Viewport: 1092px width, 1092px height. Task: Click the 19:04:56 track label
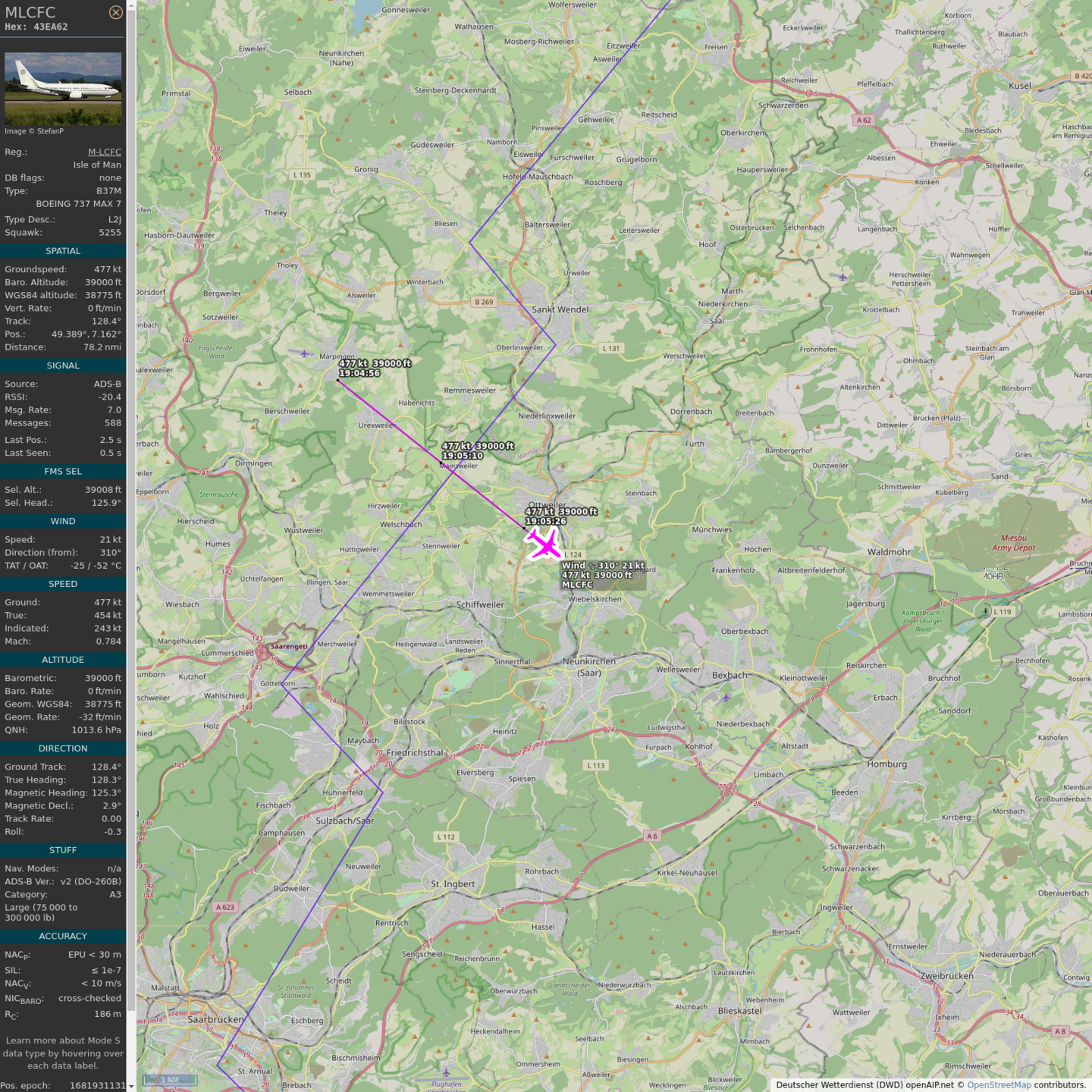click(359, 373)
